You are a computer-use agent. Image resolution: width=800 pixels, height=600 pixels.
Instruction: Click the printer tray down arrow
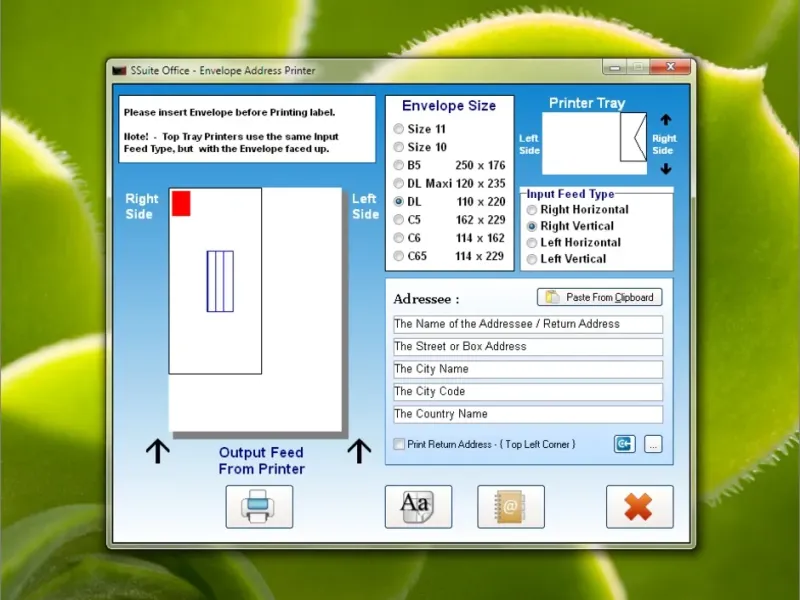coord(666,168)
